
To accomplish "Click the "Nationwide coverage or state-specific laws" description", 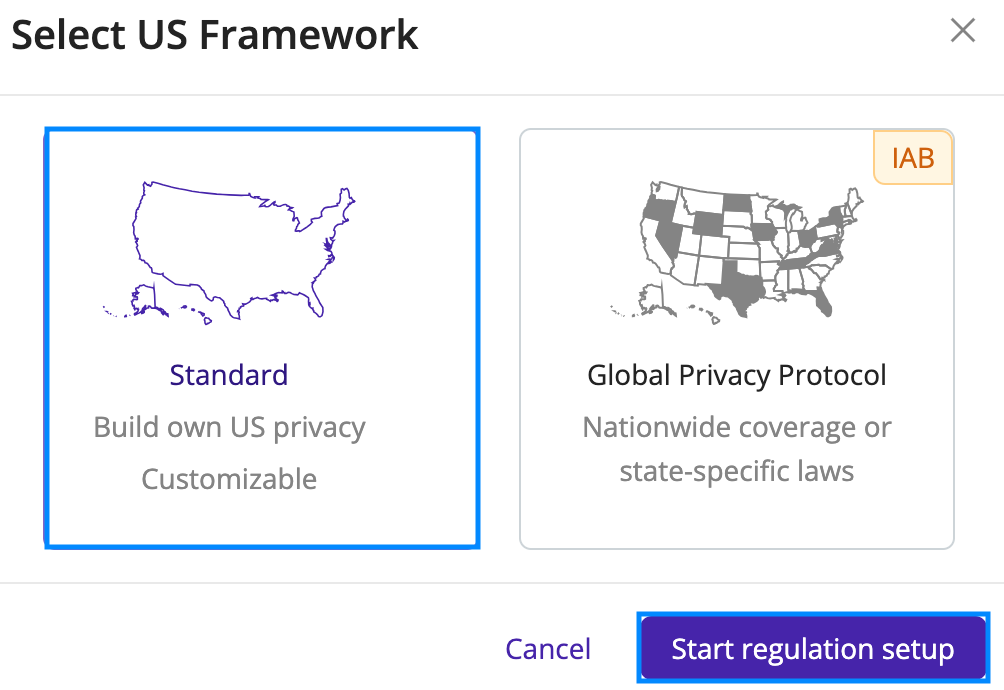I will (x=736, y=449).
